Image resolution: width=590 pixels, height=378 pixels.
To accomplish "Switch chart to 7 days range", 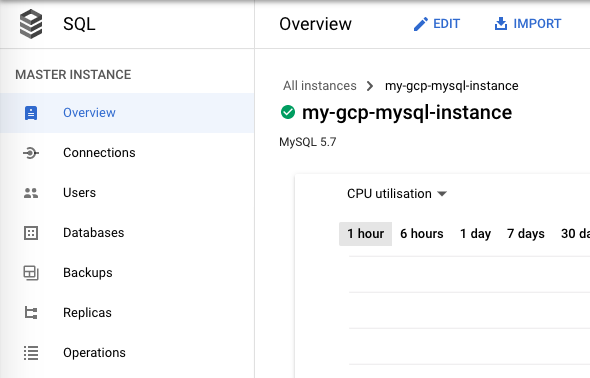I will click(526, 234).
